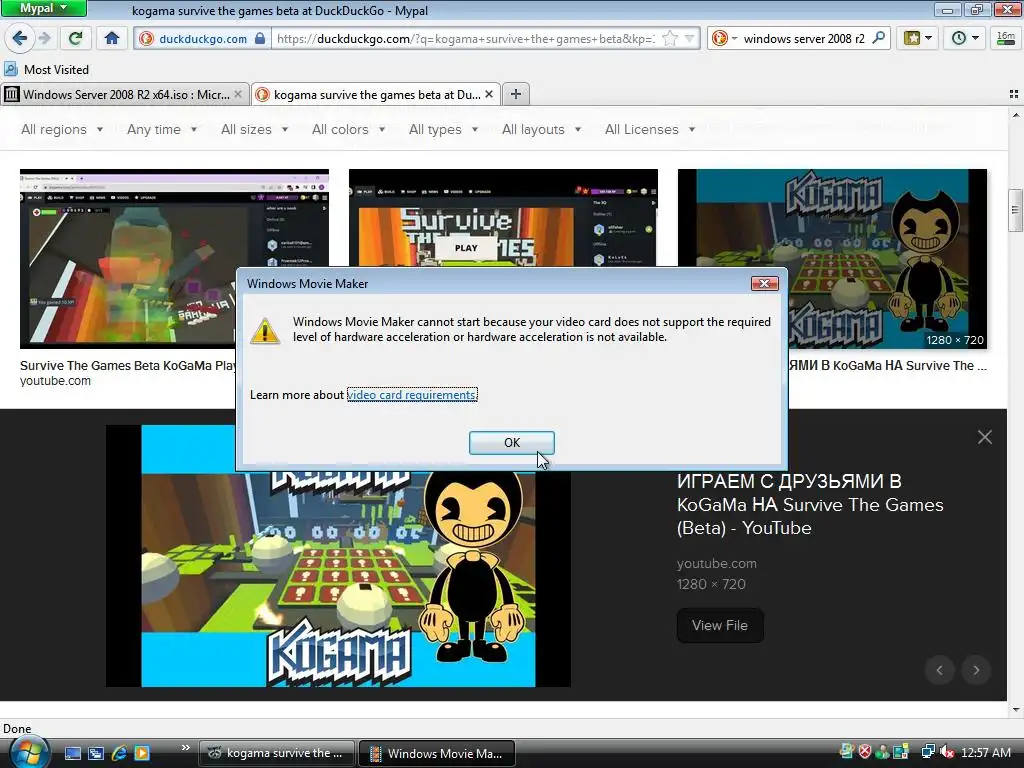
Task: Expand the All types filter
Action: coord(443,129)
